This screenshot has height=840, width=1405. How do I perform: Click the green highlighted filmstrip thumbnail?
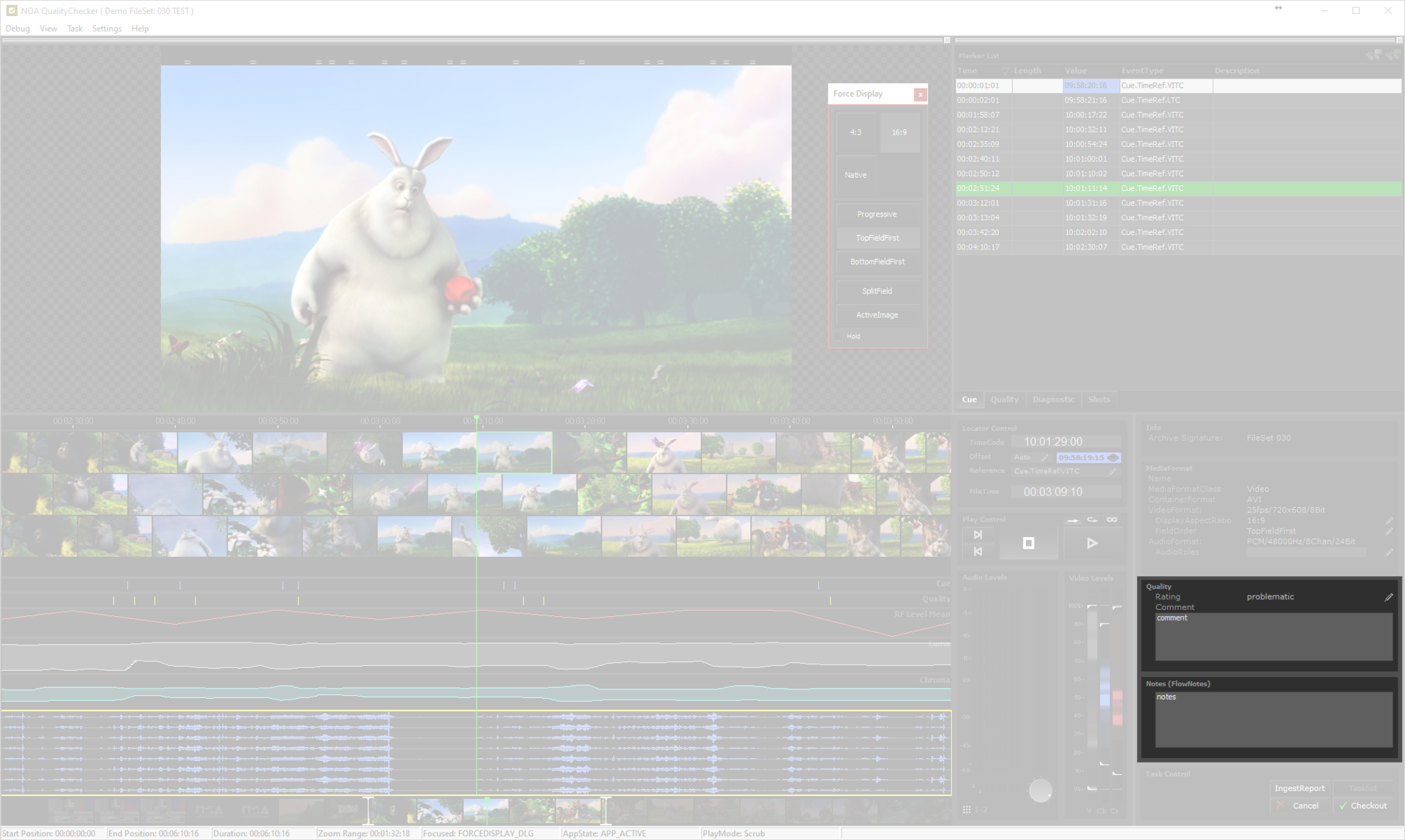[514, 452]
